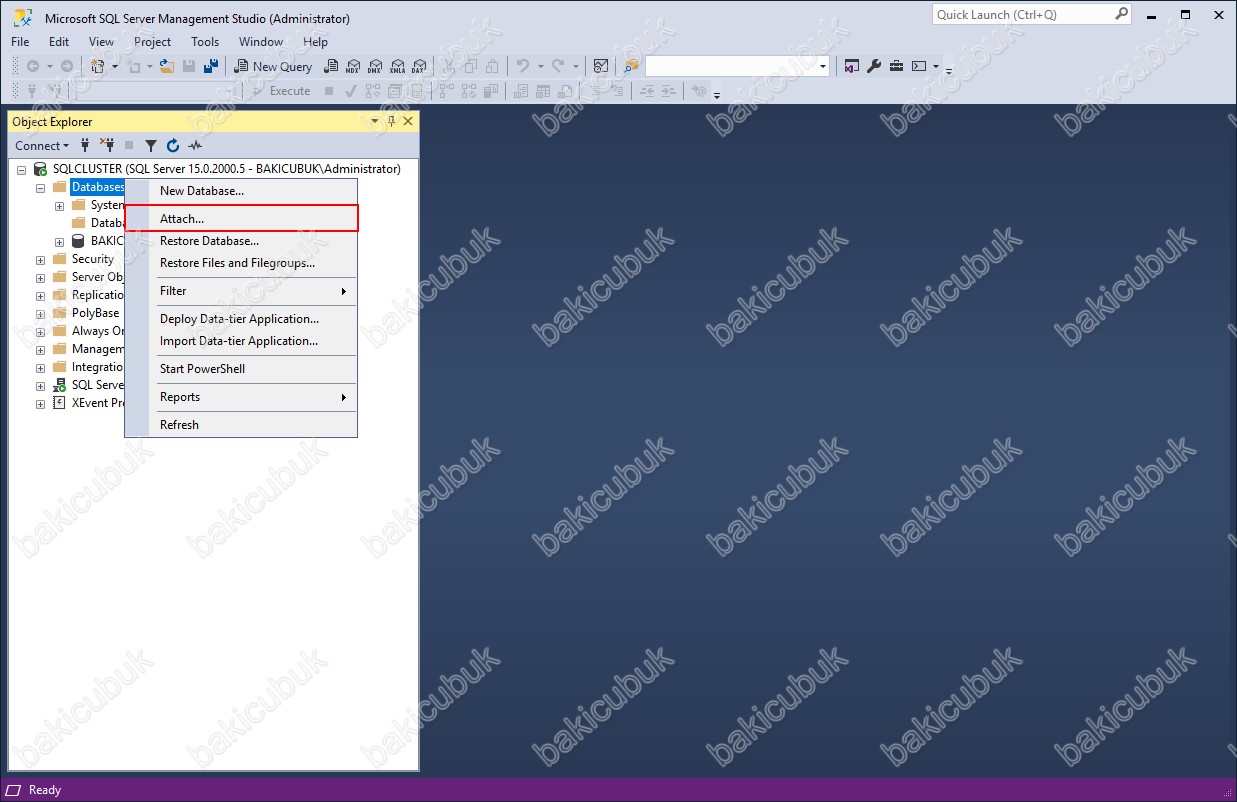Open the Toolbox briefcase icon
This screenshot has width=1237, height=802.
896,66
